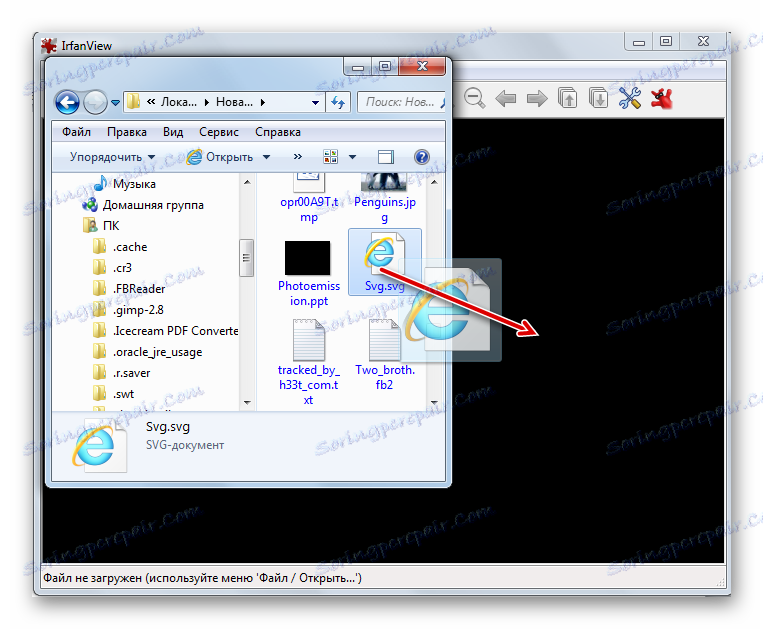Expand address bar history dropdown
763x629 pixels.
(x=315, y=103)
